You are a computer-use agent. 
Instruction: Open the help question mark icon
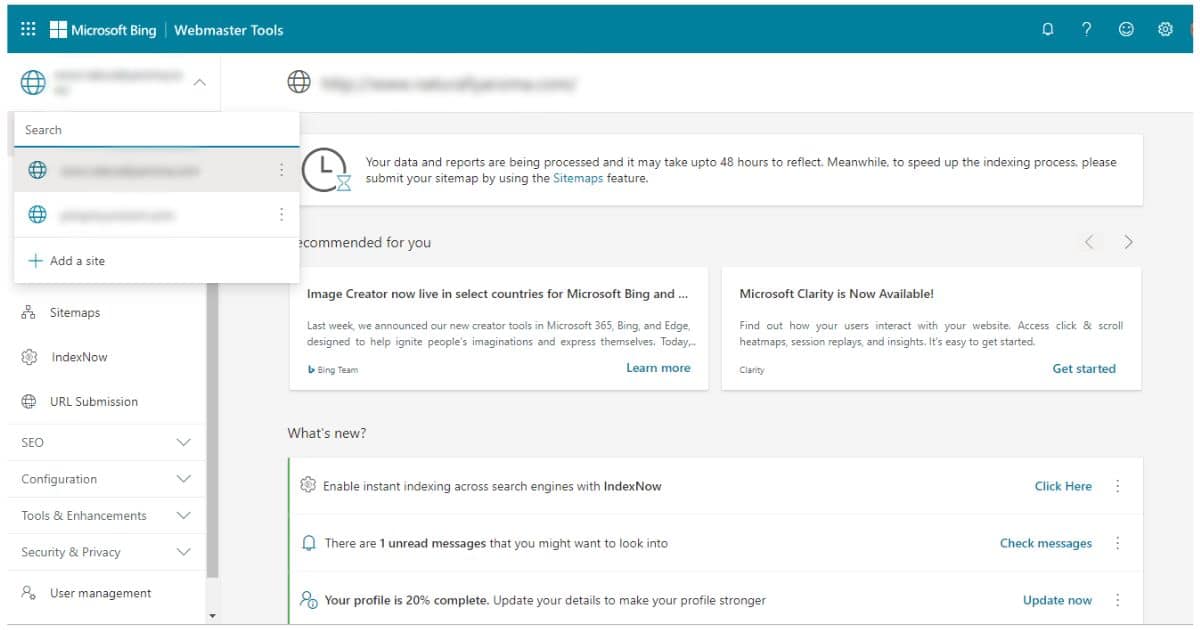[x=1086, y=29]
